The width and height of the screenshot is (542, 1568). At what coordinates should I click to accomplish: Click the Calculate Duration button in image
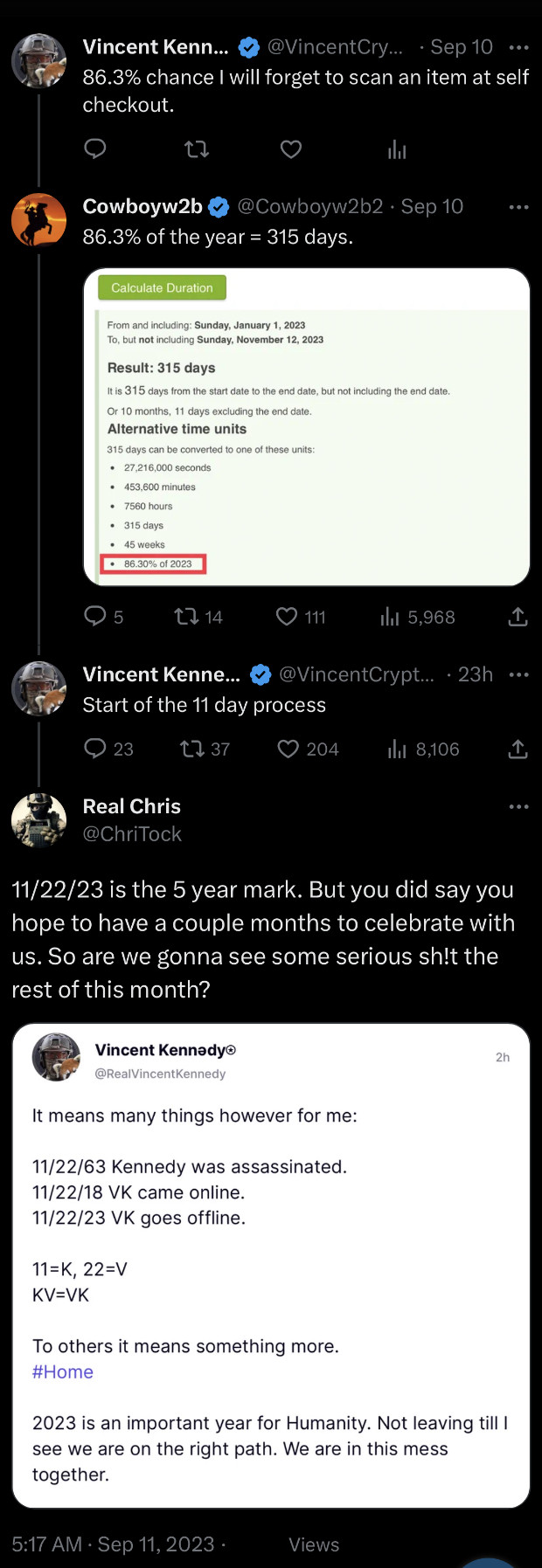(x=162, y=287)
